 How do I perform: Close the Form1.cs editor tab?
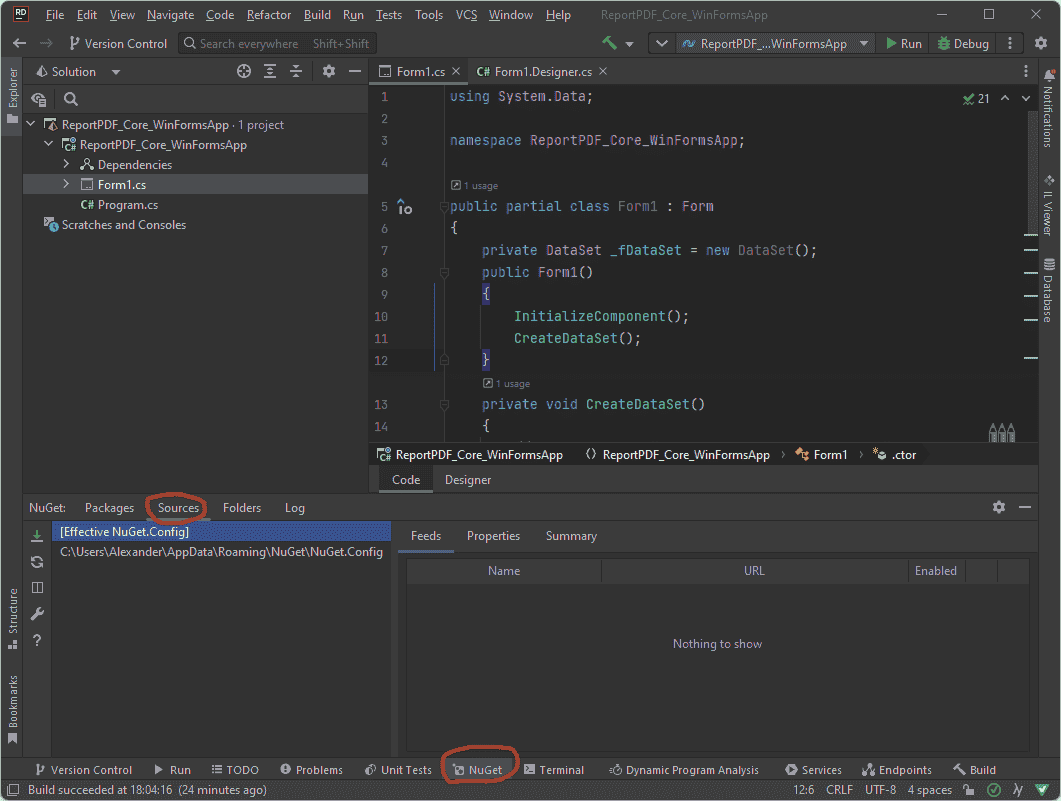(456, 71)
